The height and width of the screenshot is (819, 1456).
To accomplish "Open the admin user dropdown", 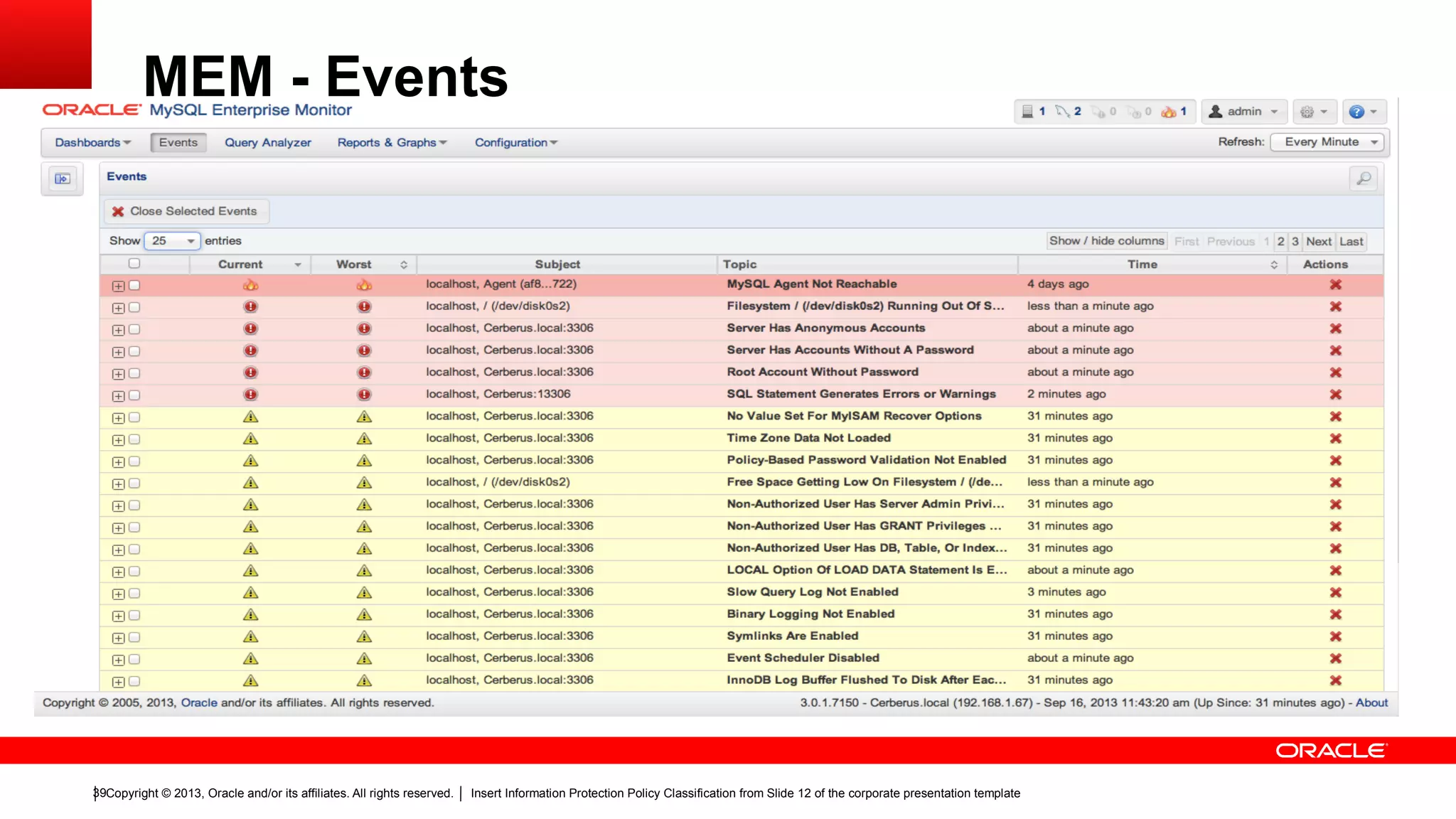I will pos(1244,112).
